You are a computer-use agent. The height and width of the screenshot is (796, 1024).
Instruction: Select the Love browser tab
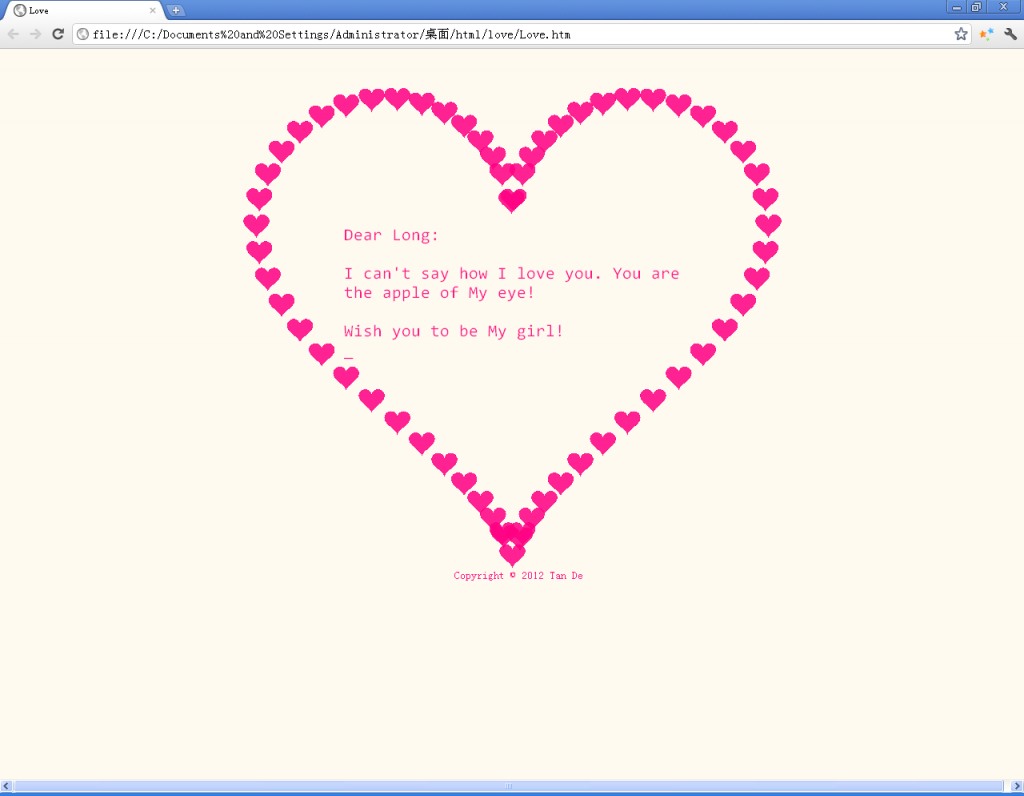(84, 10)
